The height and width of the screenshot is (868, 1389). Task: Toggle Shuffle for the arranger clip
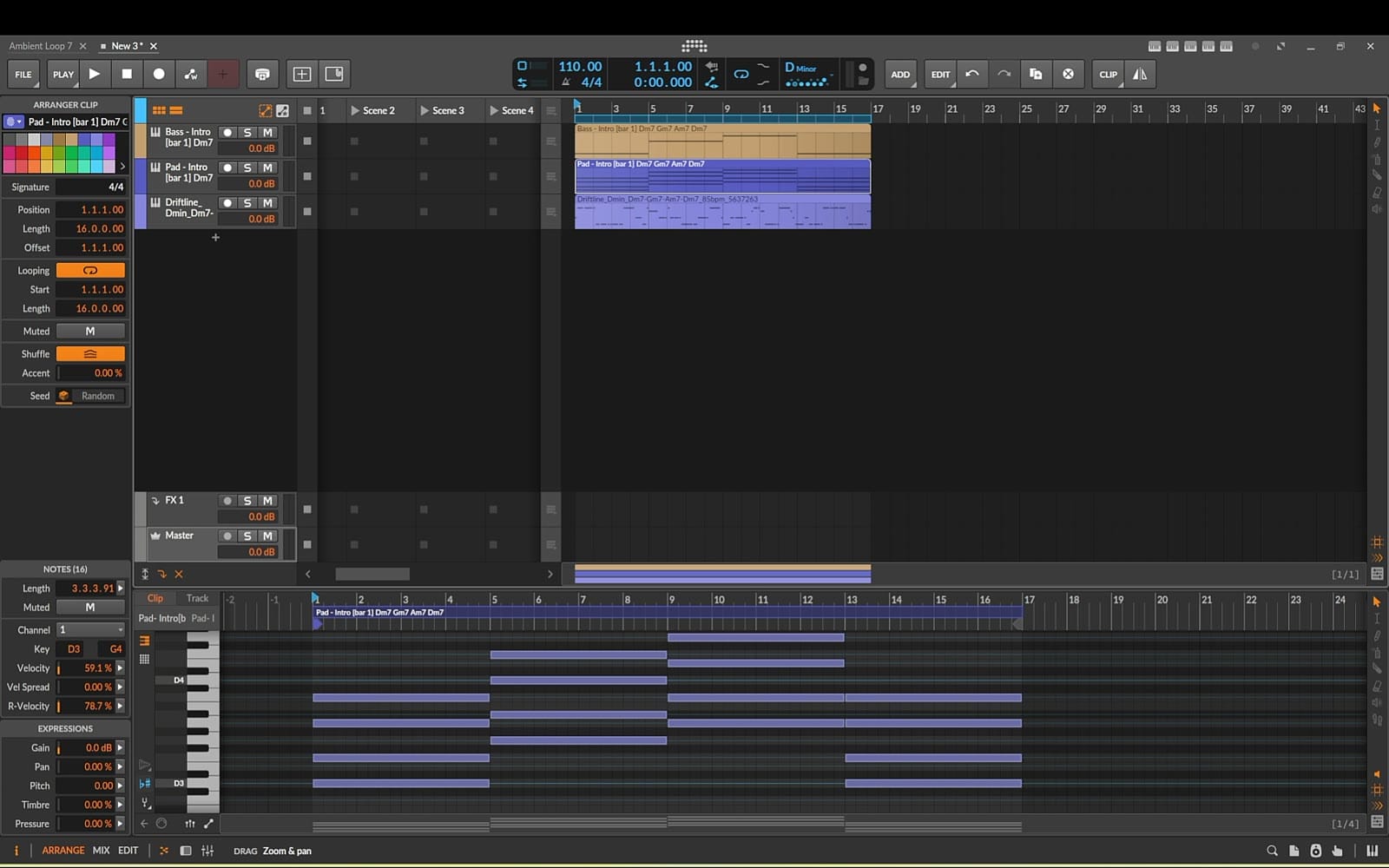[x=90, y=354]
